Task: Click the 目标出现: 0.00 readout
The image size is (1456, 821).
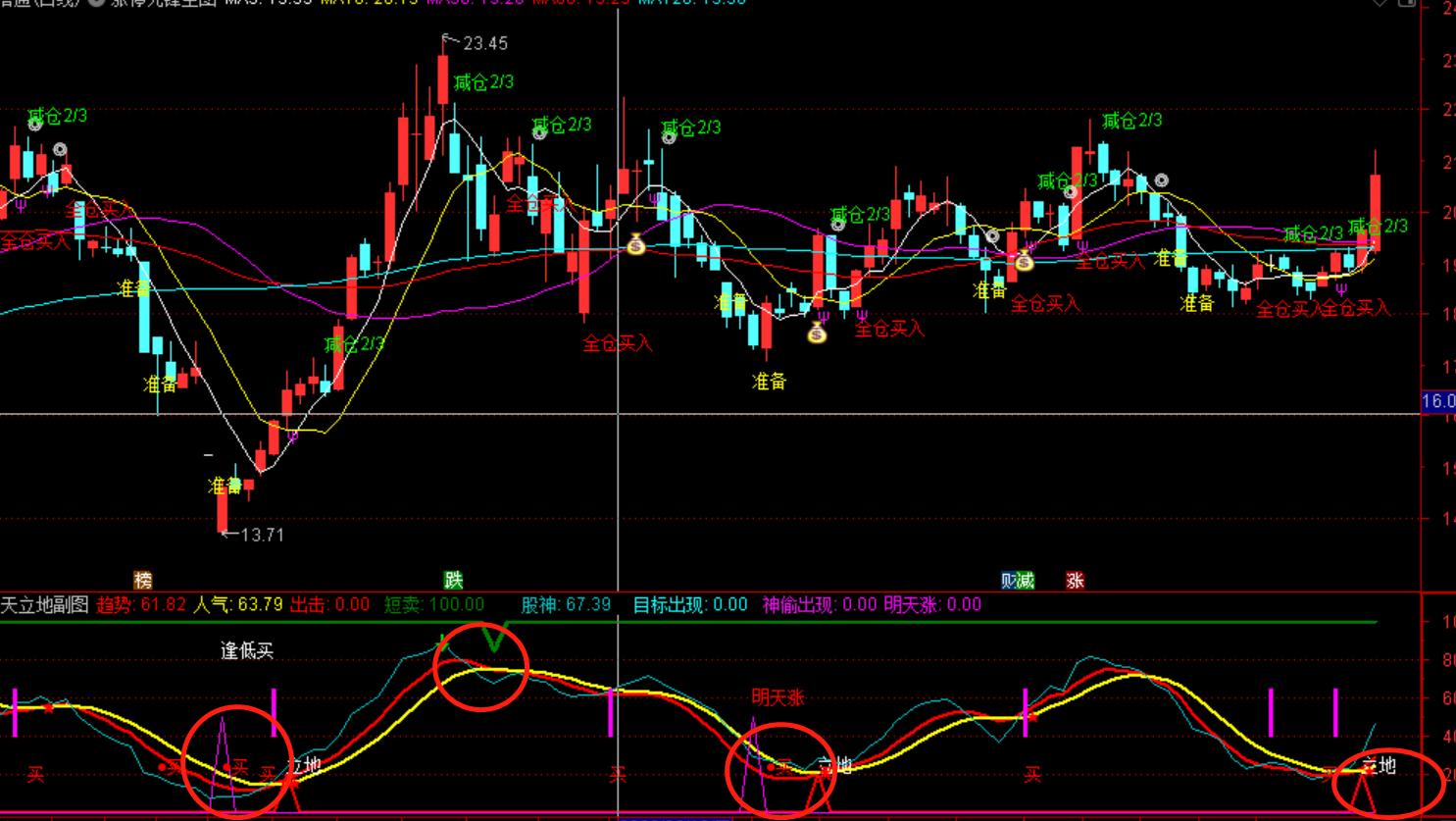Action: [690, 604]
